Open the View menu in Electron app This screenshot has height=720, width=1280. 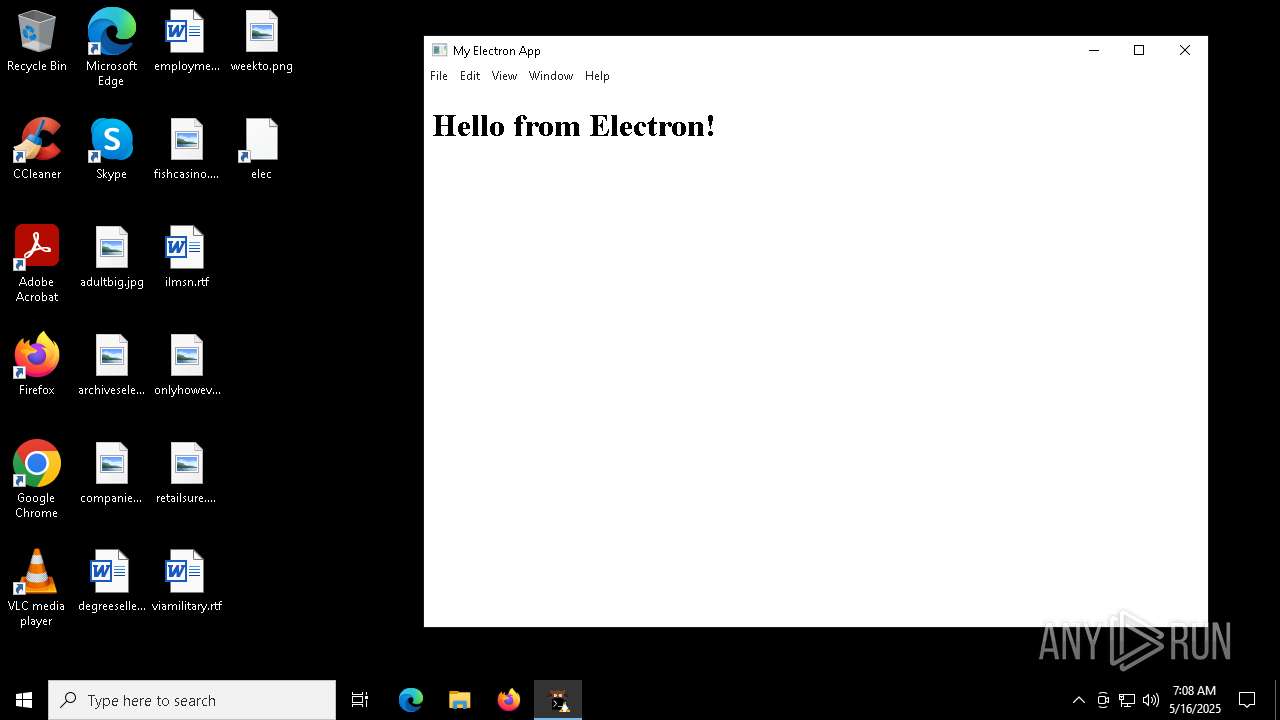504,76
